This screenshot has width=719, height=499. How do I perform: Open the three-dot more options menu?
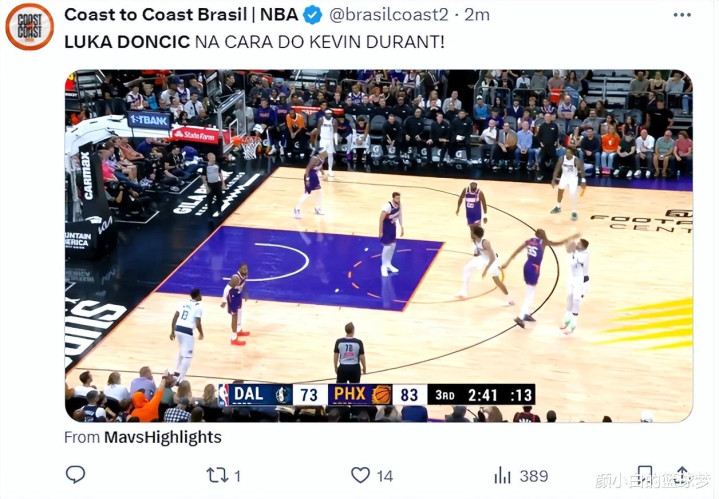[x=682, y=15]
